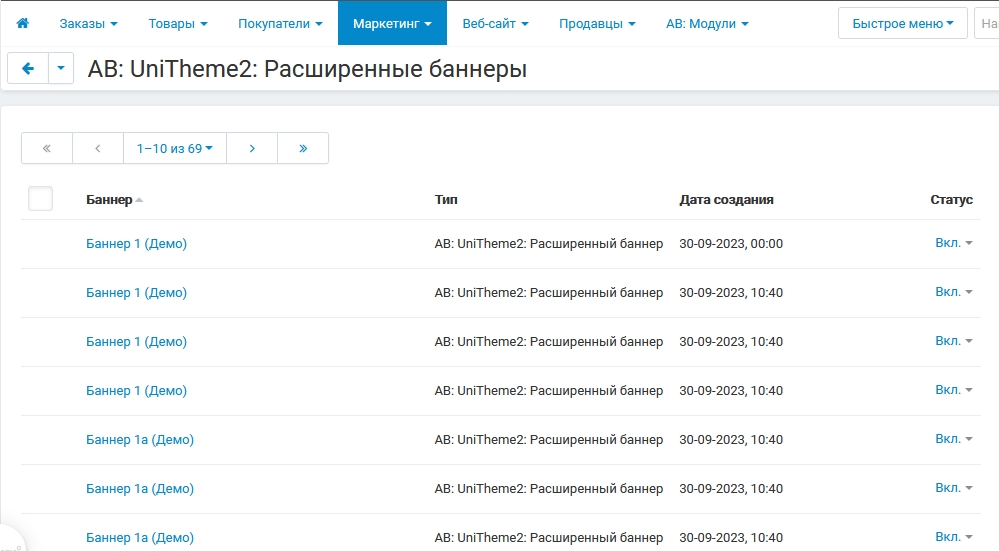999x551 pixels.
Task: Open the АВ: Модули menu
Action: coord(707,23)
